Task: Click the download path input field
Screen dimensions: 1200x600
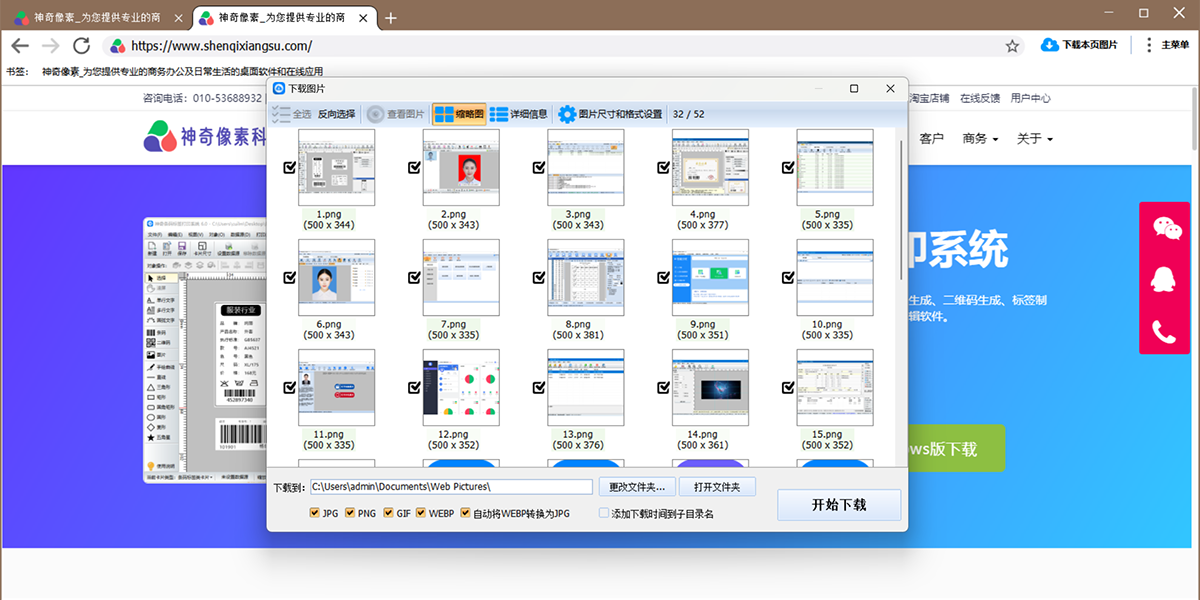Action: pos(451,487)
